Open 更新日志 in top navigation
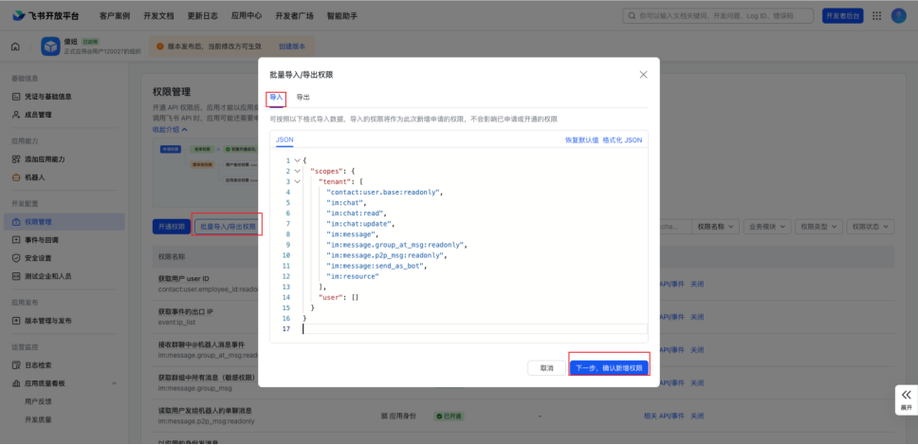This screenshot has height=445, width=918. click(x=203, y=16)
